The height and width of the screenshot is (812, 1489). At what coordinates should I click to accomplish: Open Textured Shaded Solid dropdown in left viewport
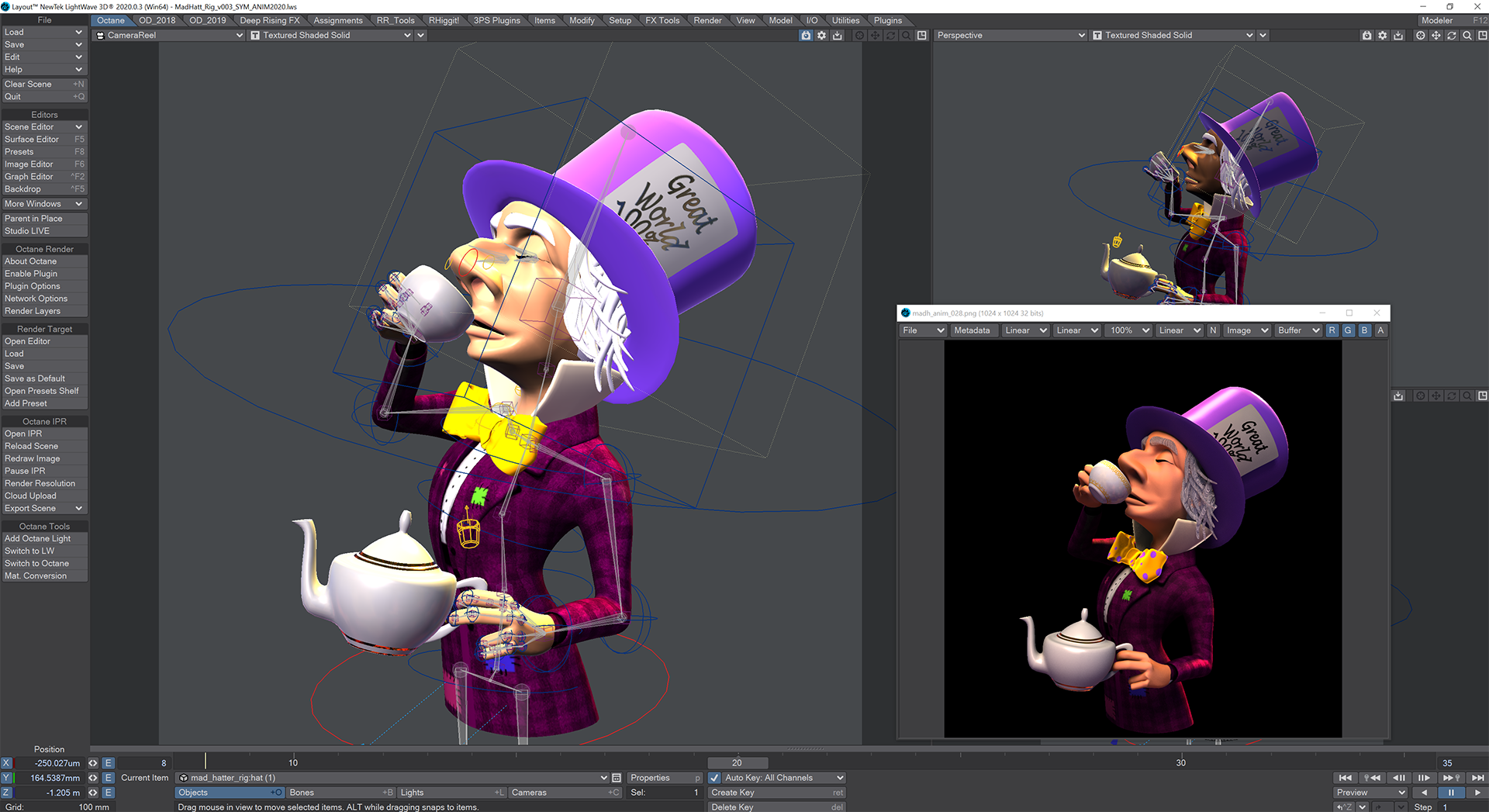(330, 35)
